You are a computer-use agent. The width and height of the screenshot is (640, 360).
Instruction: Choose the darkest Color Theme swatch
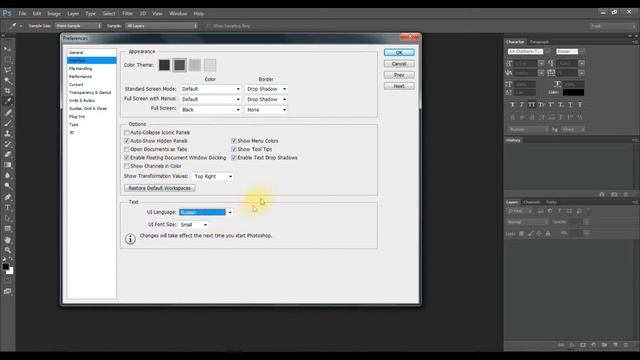(x=164, y=65)
